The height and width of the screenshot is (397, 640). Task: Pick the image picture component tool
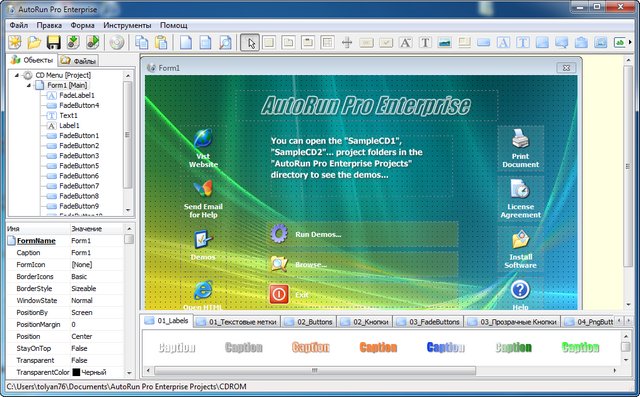tap(444, 42)
